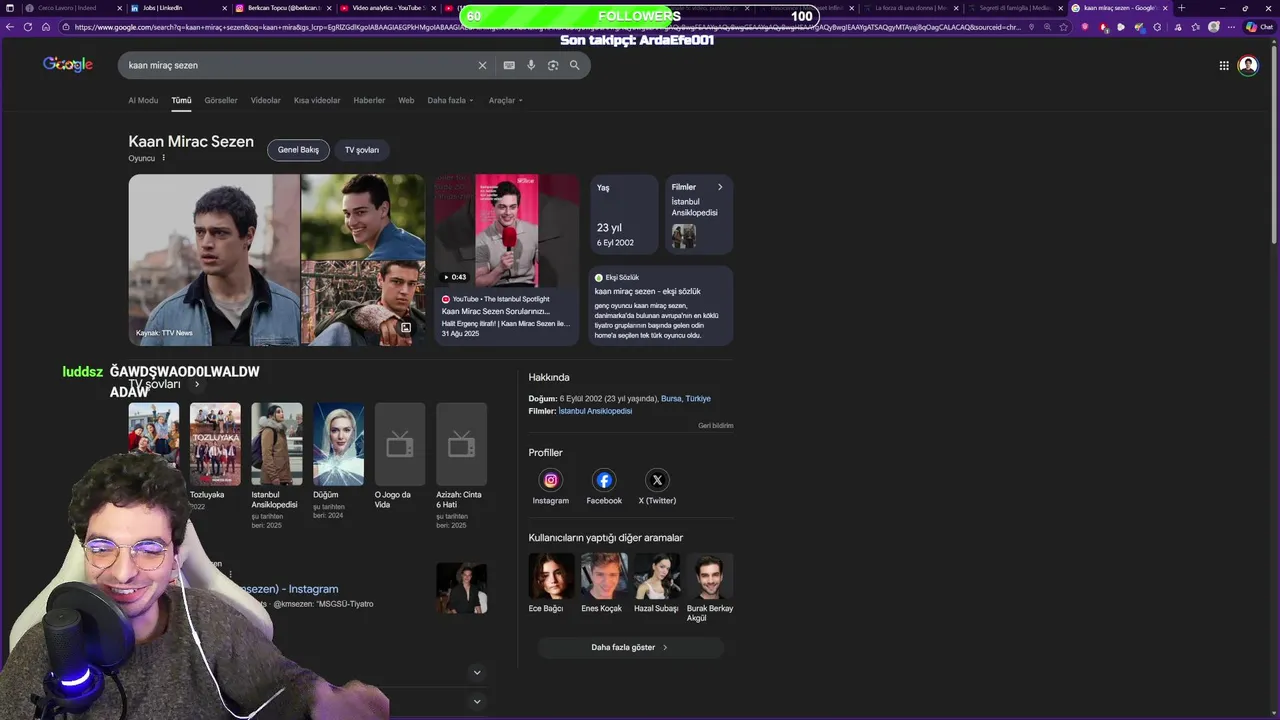
Task: Click into the Google search input field
Action: point(300,65)
